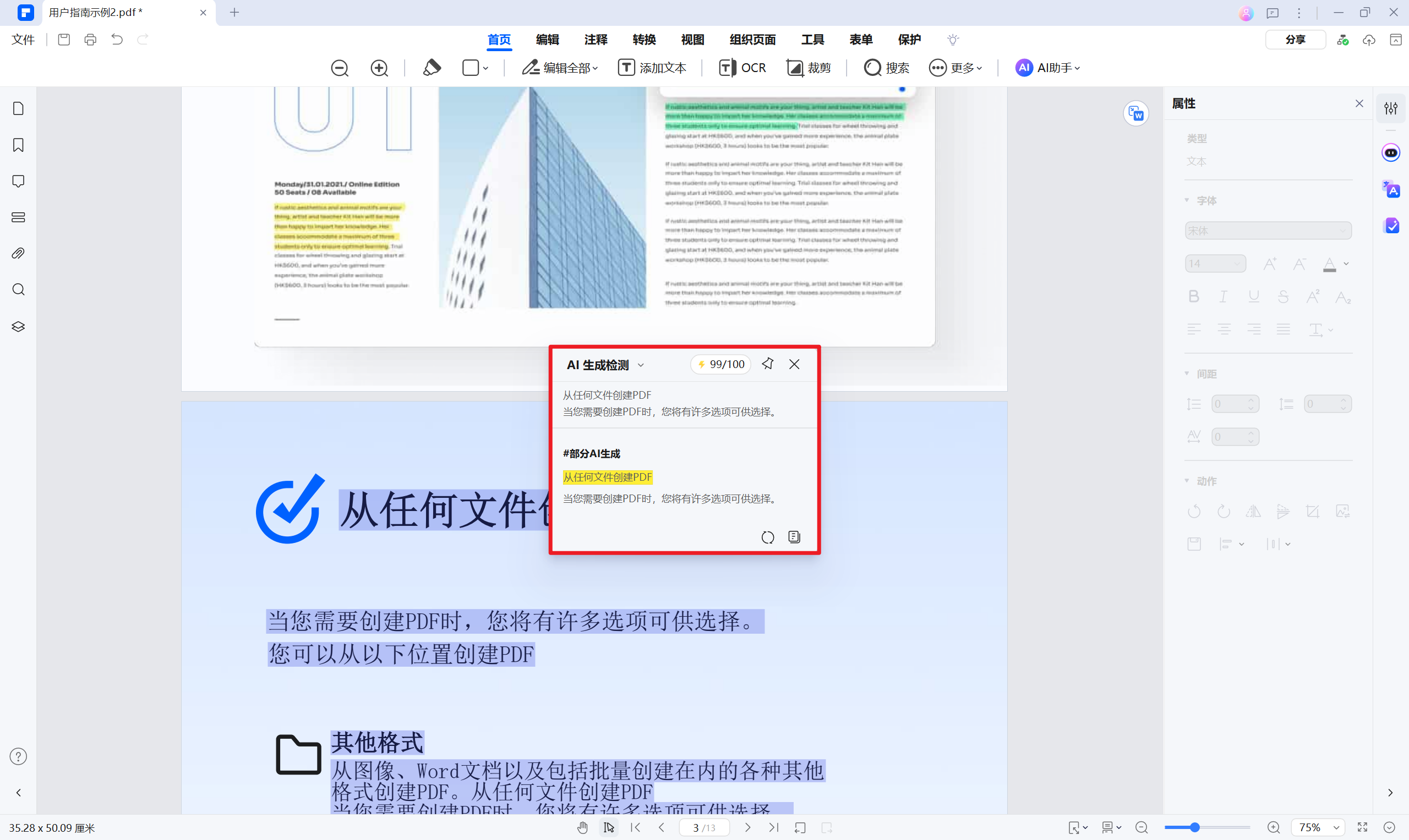Open the 宋体 font family dropdown
Screen dimensions: 1409x840
1268,230
